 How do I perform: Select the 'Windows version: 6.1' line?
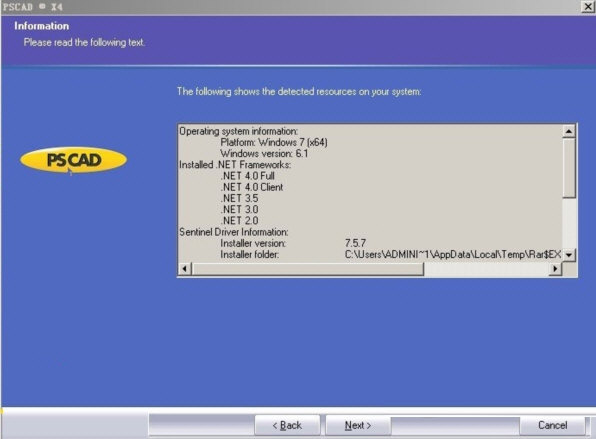coord(264,154)
